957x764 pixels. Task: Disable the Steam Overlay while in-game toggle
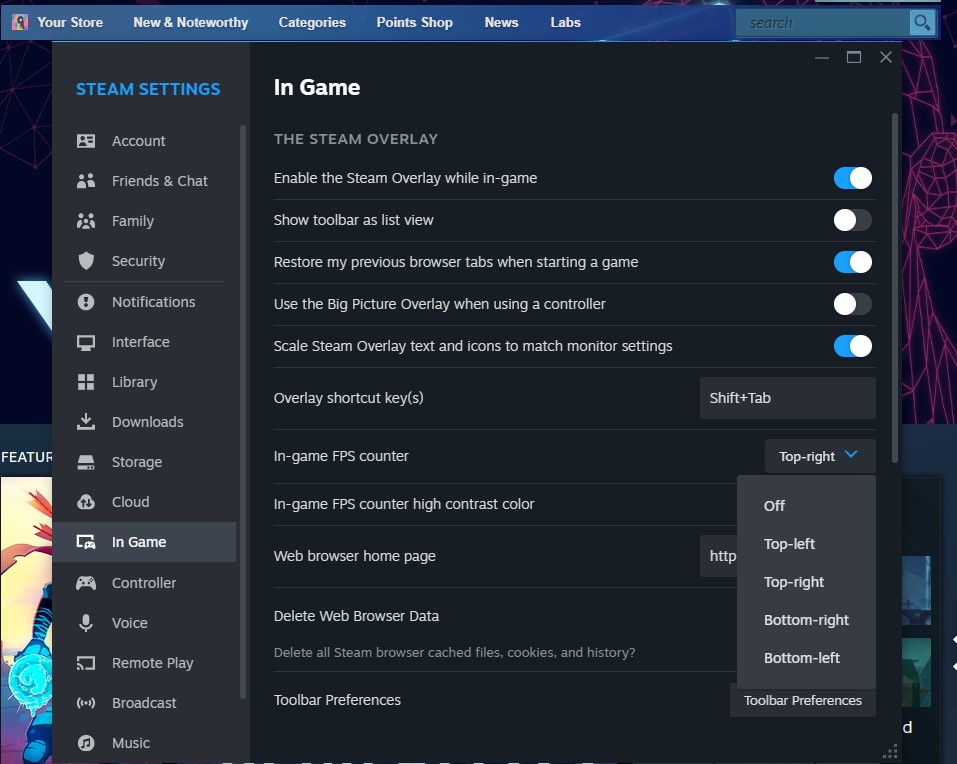[x=853, y=178]
